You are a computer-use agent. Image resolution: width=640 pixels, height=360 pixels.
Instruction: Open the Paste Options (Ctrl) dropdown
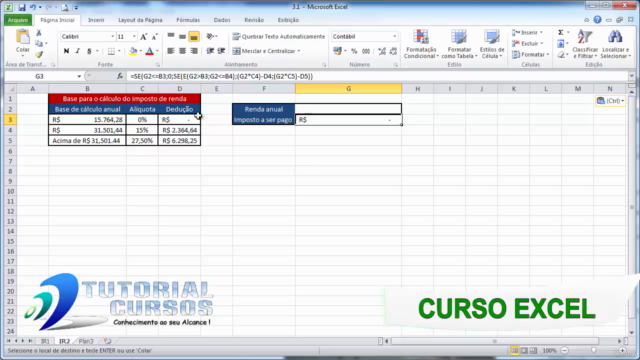click(x=610, y=101)
